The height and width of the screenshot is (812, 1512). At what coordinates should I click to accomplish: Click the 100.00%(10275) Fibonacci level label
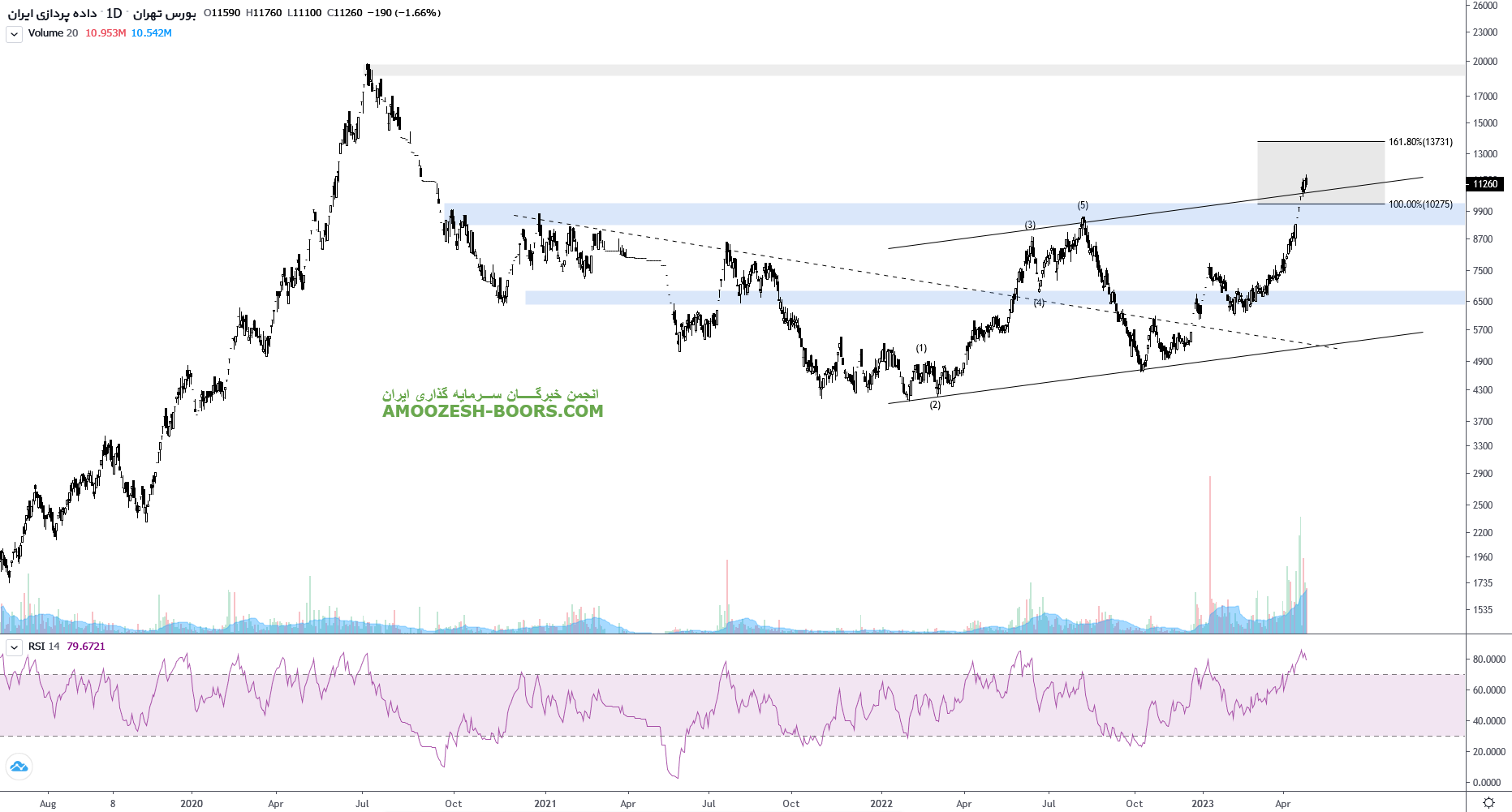1419,204
